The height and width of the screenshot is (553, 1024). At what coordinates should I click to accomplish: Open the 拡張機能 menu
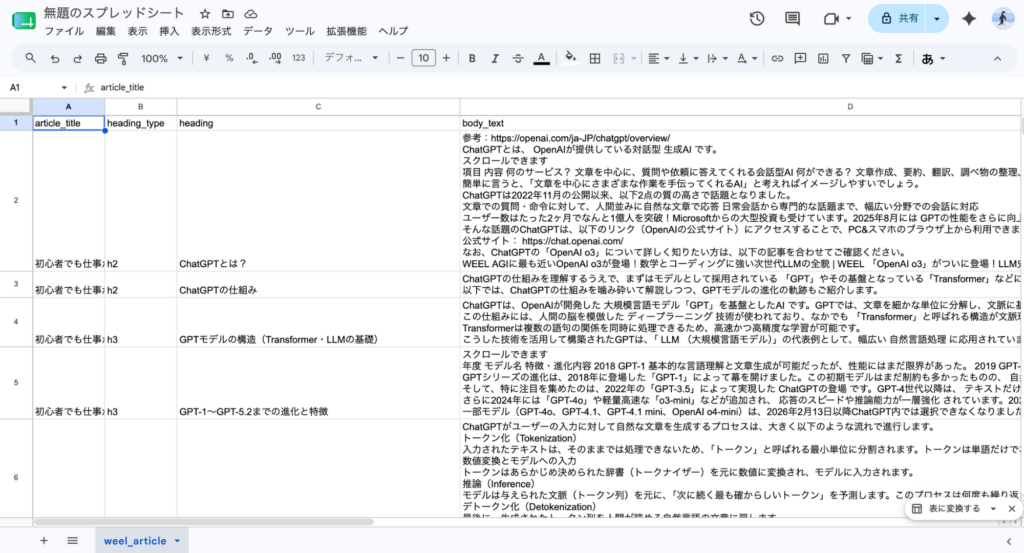coord(346,31)
